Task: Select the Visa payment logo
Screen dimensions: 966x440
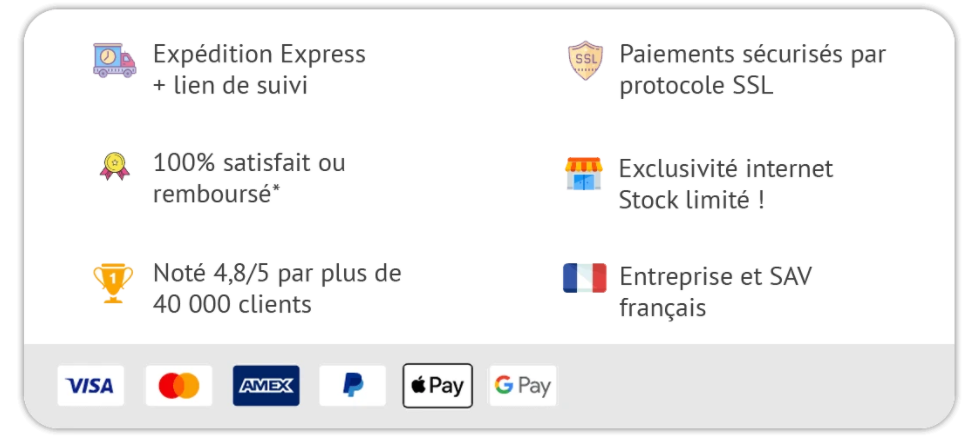Action: point(91,386)
